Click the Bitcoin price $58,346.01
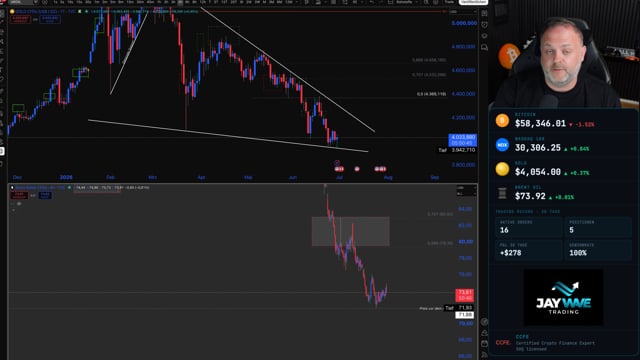Screen dimensions: 640x360 [x=540, y=123]
